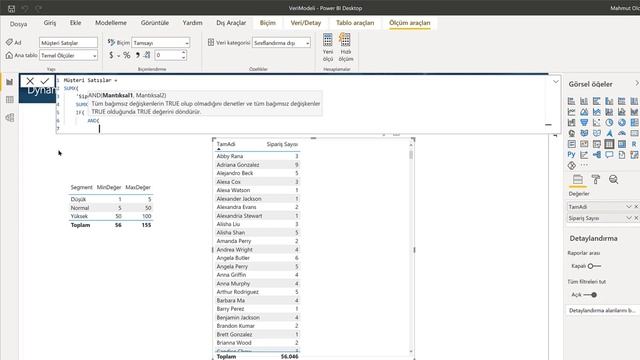Switch to the Görüntüle ribbon tab
This screenshot has height=360, width=640.
155,23
